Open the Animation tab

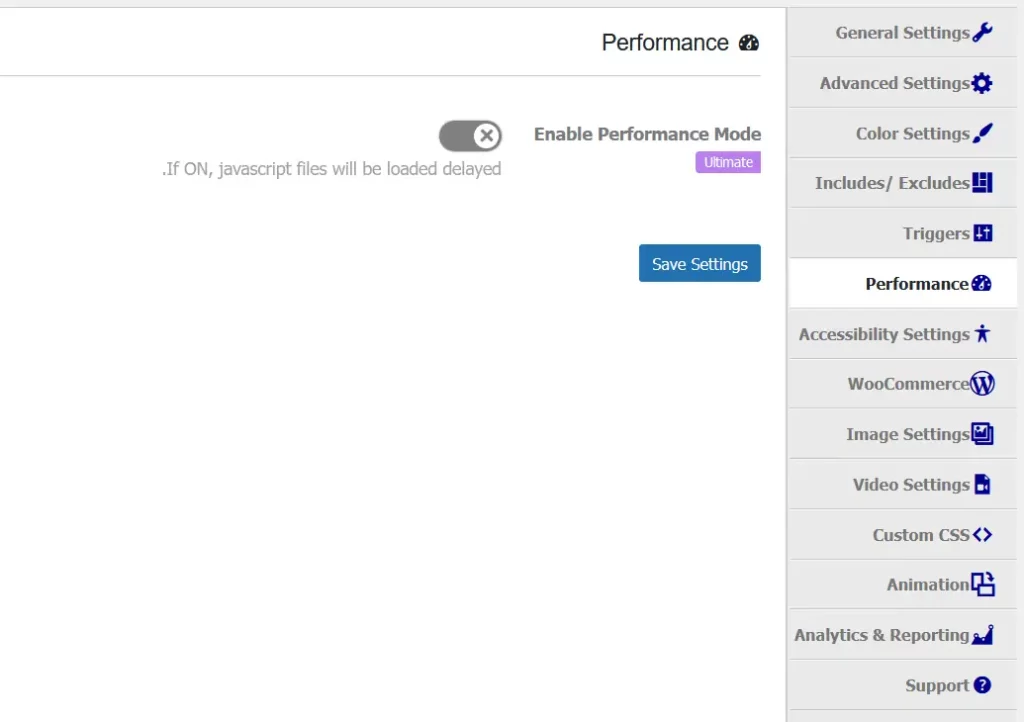(x=928, y=585)
